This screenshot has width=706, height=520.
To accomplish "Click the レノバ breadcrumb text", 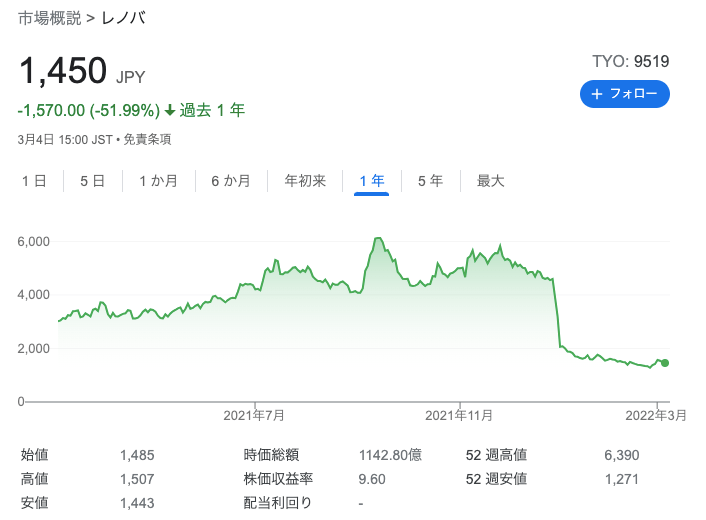I will pos(123,18).
